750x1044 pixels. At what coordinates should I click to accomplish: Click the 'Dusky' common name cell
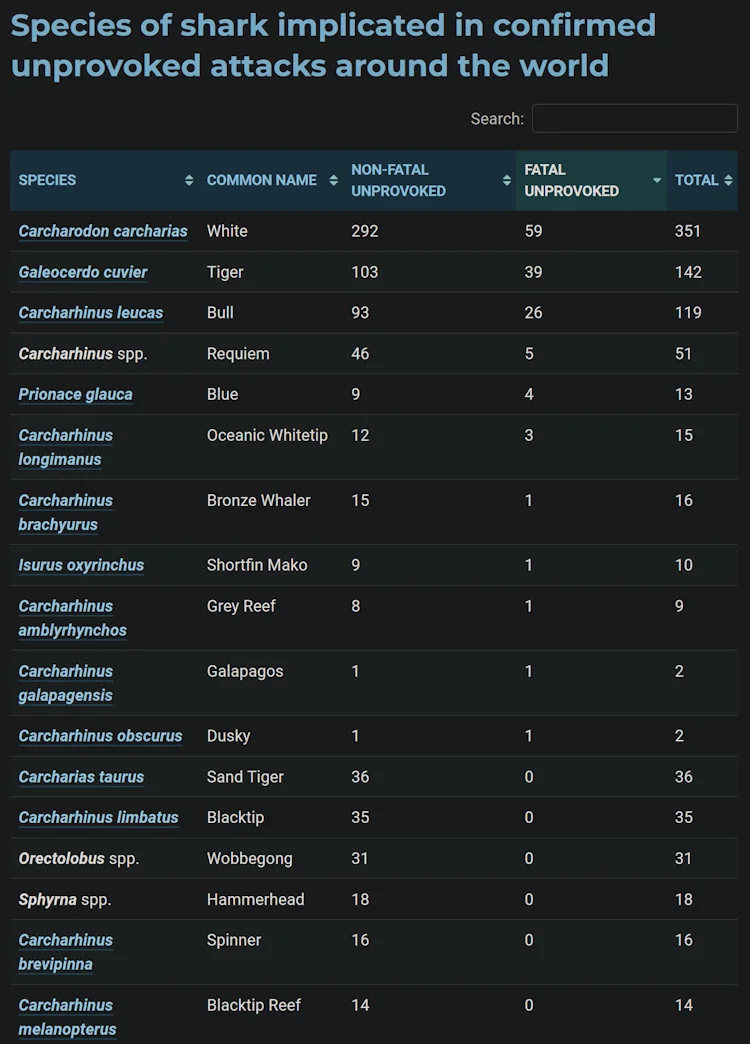tap(228, 736)
